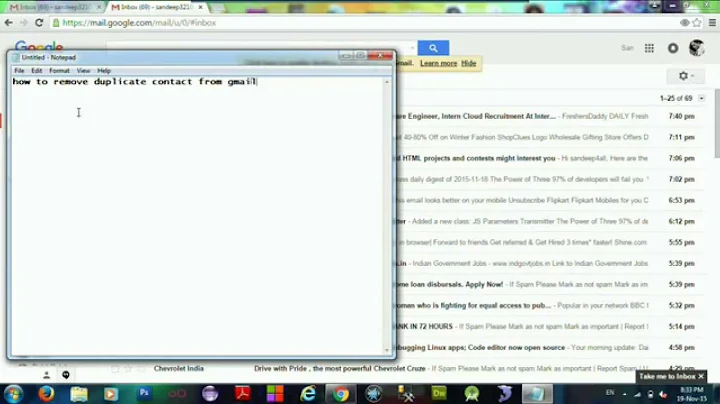Viewport: 720px width, 404px height.
Task: Tick the checkbox for Chevrolet India email
Action: coord(115,369)
